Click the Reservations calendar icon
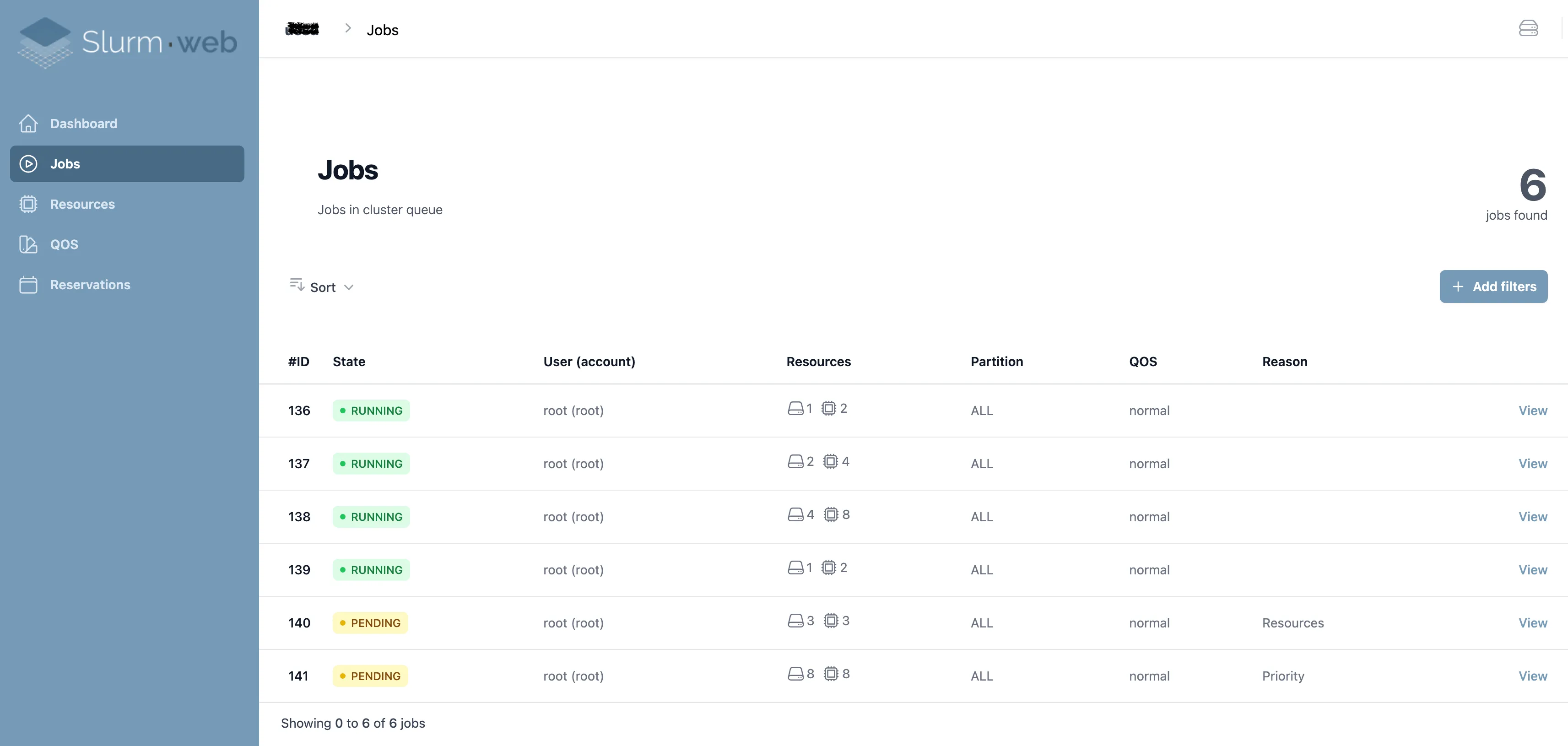Image resolution: width=1568 pixels, height=746 pixels. 28,285
